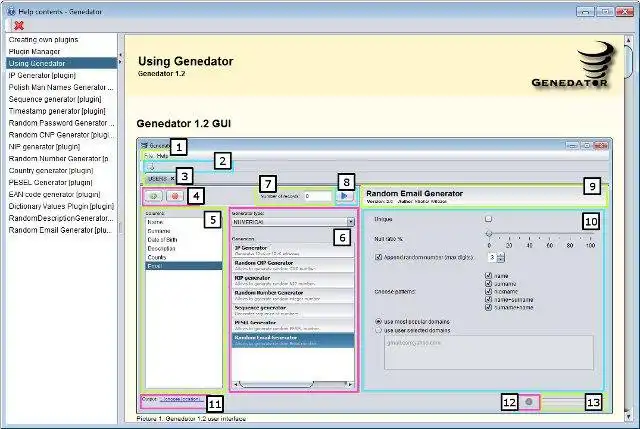Click the gray status circle at the picture's bottom
The width and height of the screenshot is (640, 429).
point(529,402)
